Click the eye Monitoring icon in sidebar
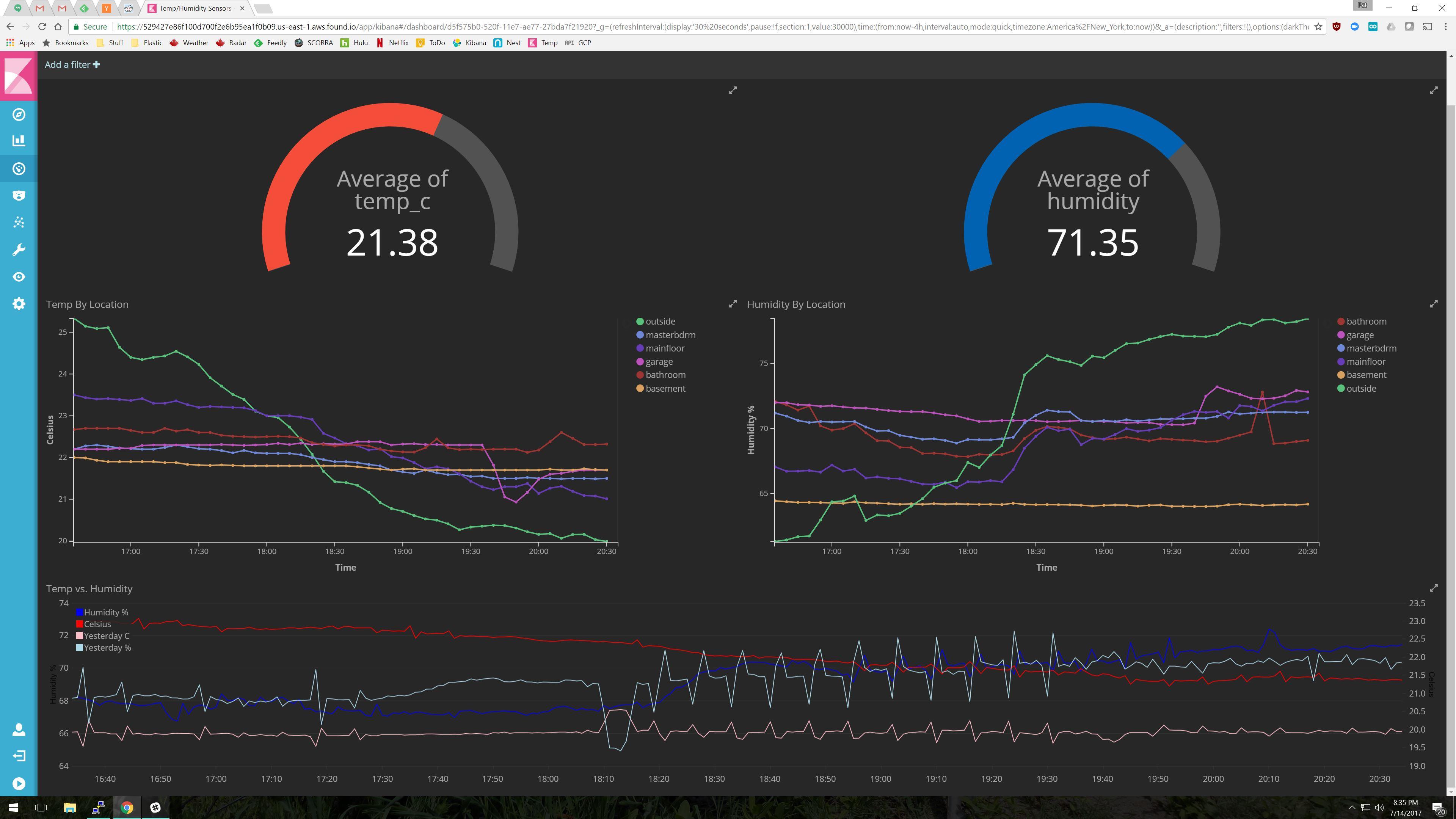Screen dimensions: 1456x819 click(x=19, y=276)
